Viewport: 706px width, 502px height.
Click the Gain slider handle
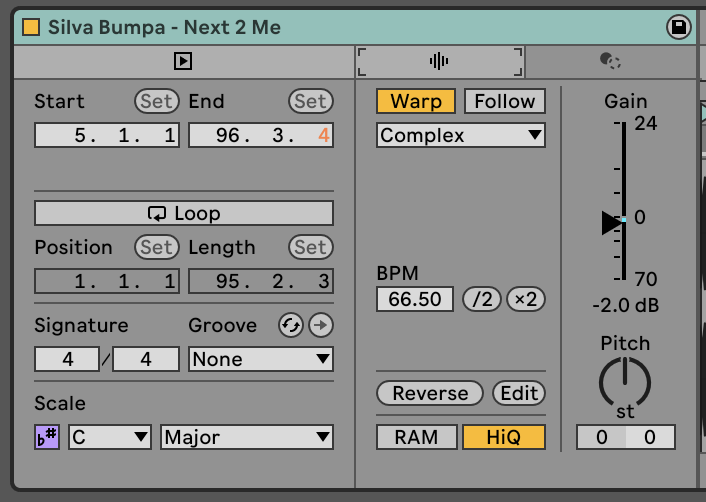coord(612,222)
